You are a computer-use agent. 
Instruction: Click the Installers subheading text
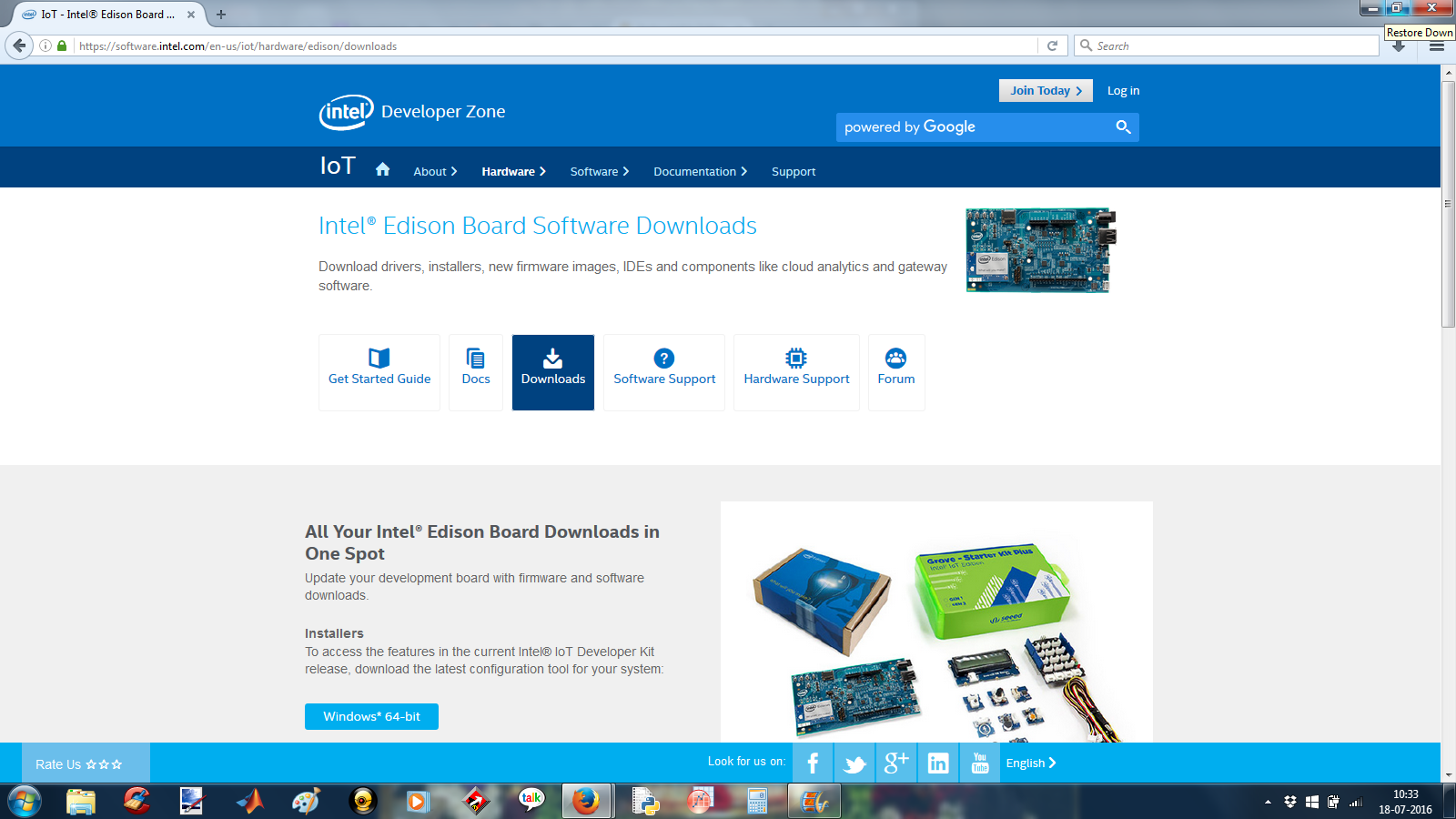[334, 633]
